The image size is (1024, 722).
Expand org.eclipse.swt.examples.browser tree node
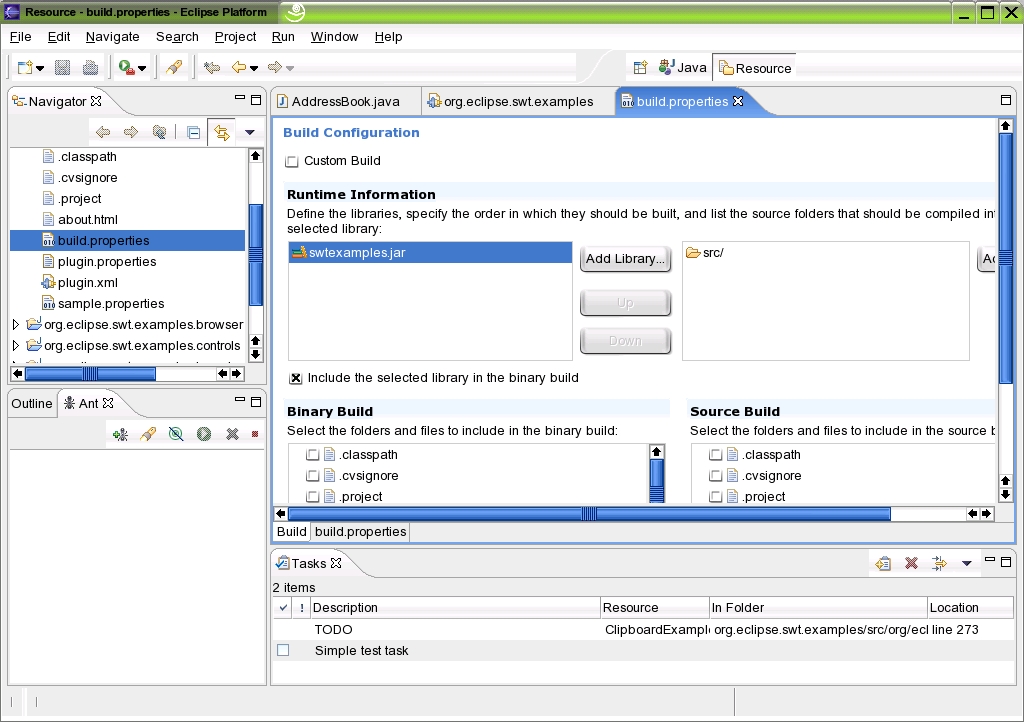click(16, 325)
